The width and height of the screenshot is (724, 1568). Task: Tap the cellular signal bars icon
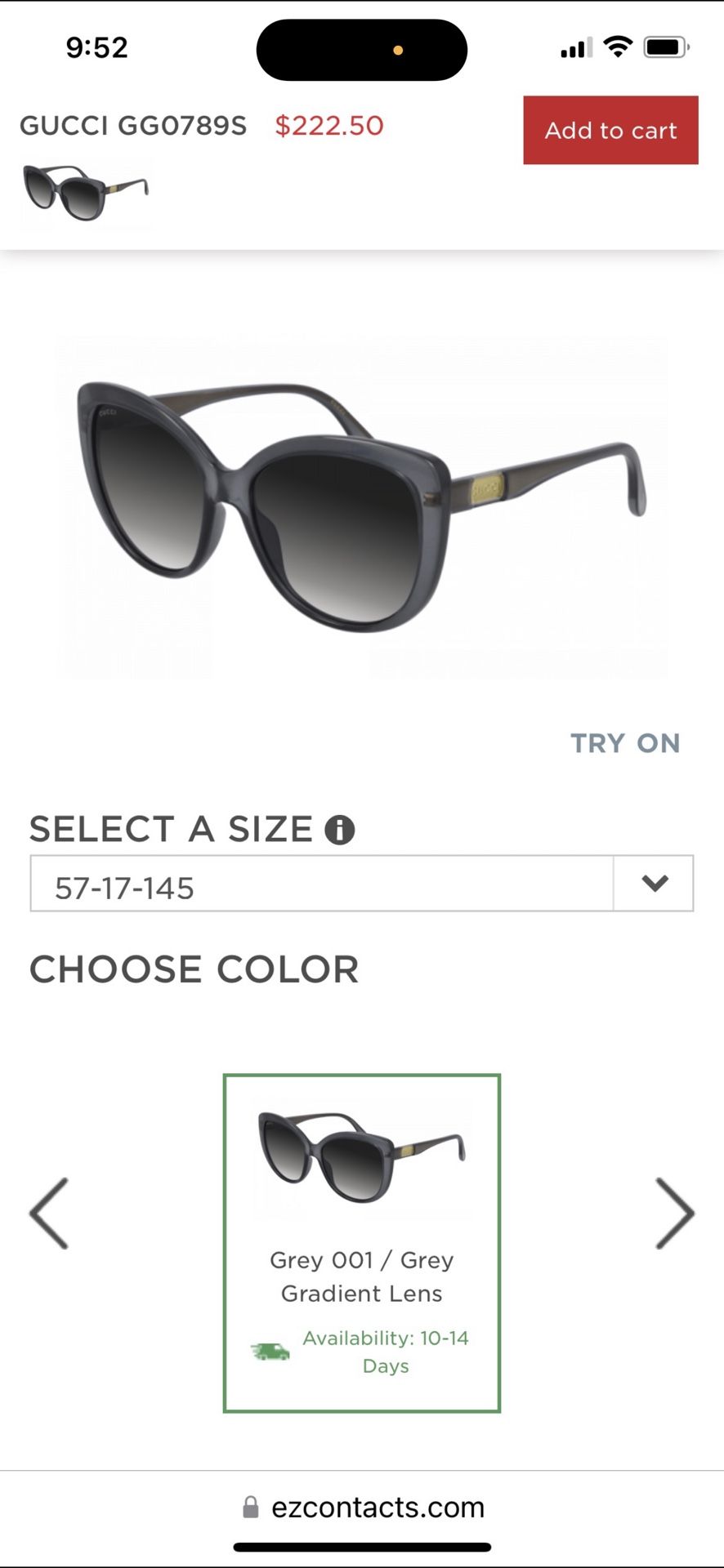[x=574, y=47]
